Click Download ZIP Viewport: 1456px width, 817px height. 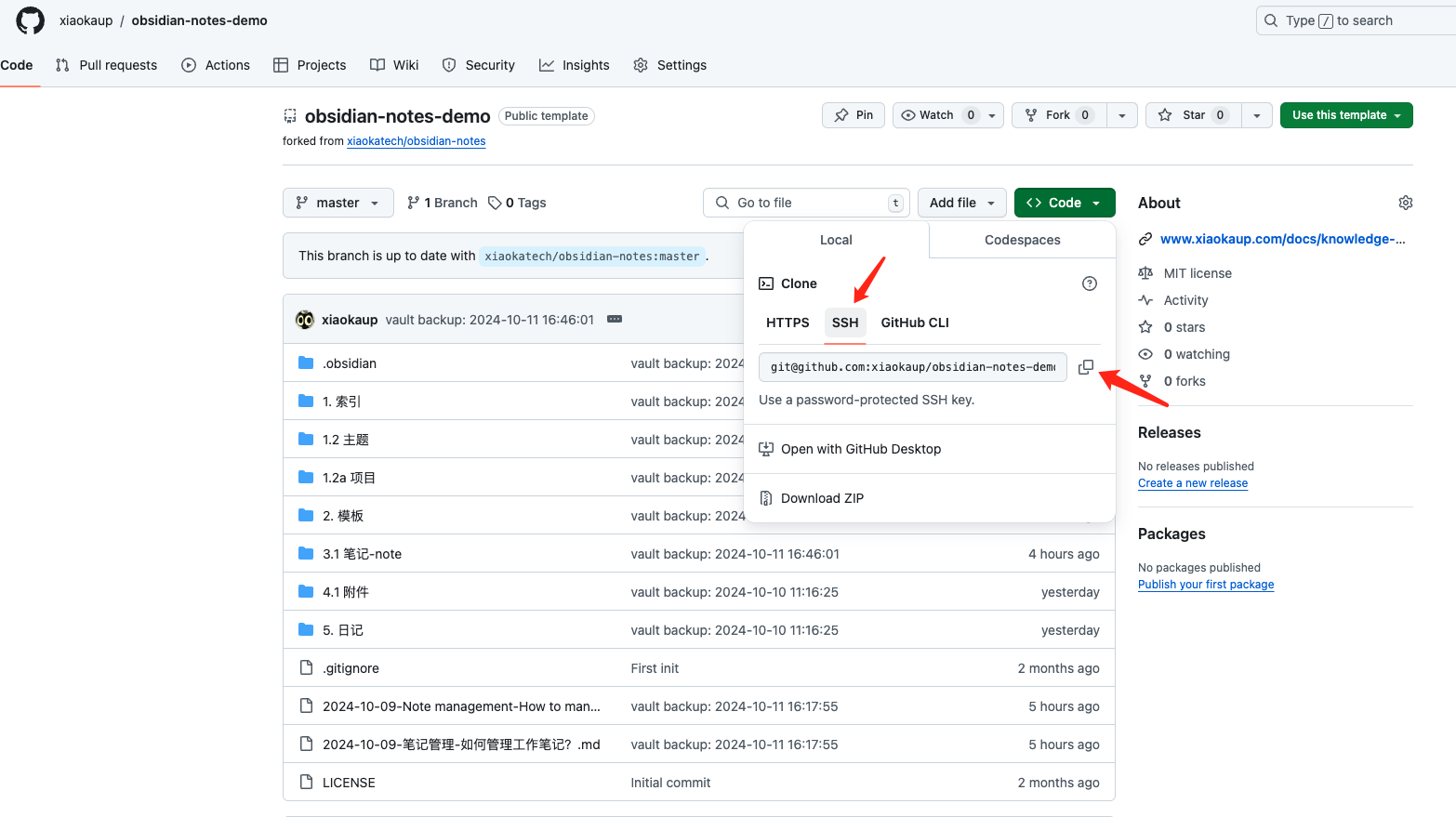(x=812, y=498)
